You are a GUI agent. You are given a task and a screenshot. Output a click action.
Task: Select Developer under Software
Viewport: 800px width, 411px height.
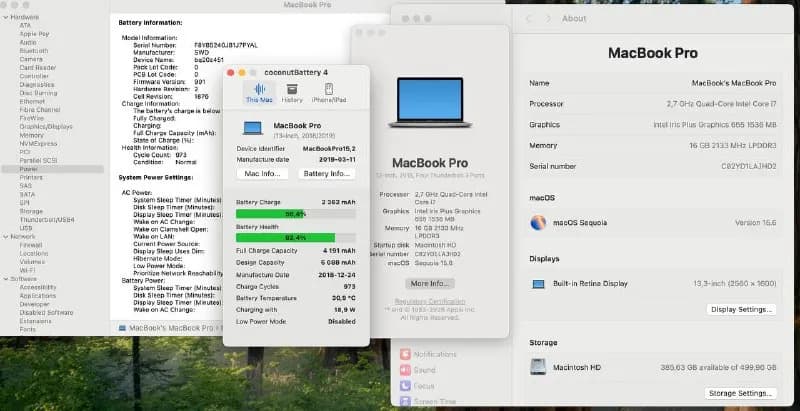(x=34, y=304)
